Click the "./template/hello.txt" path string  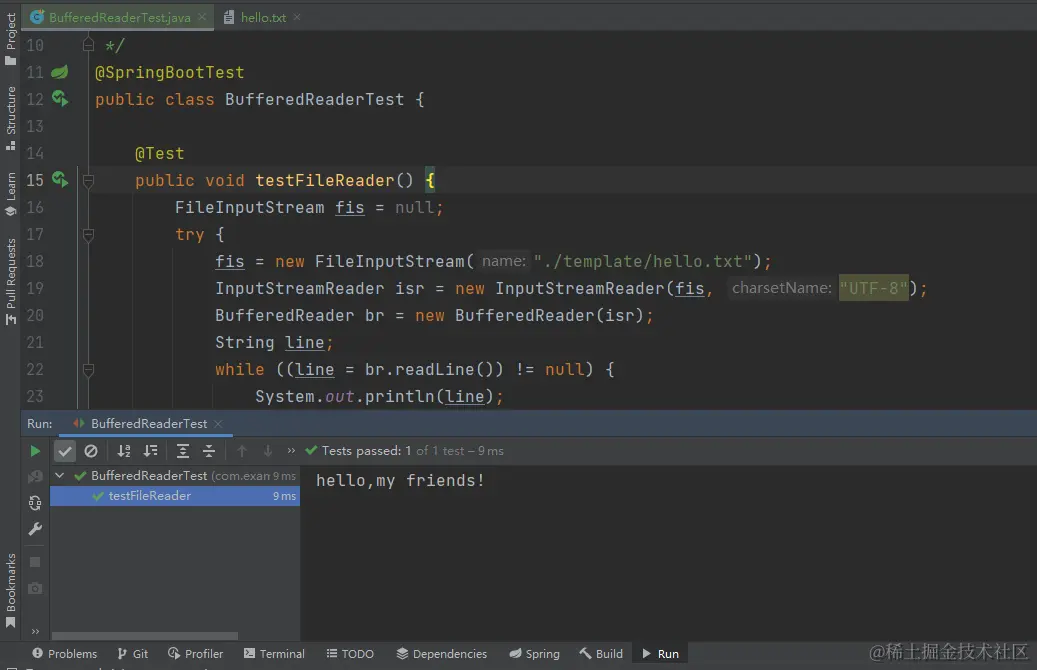pyautogui.click(x=643, y=261)
